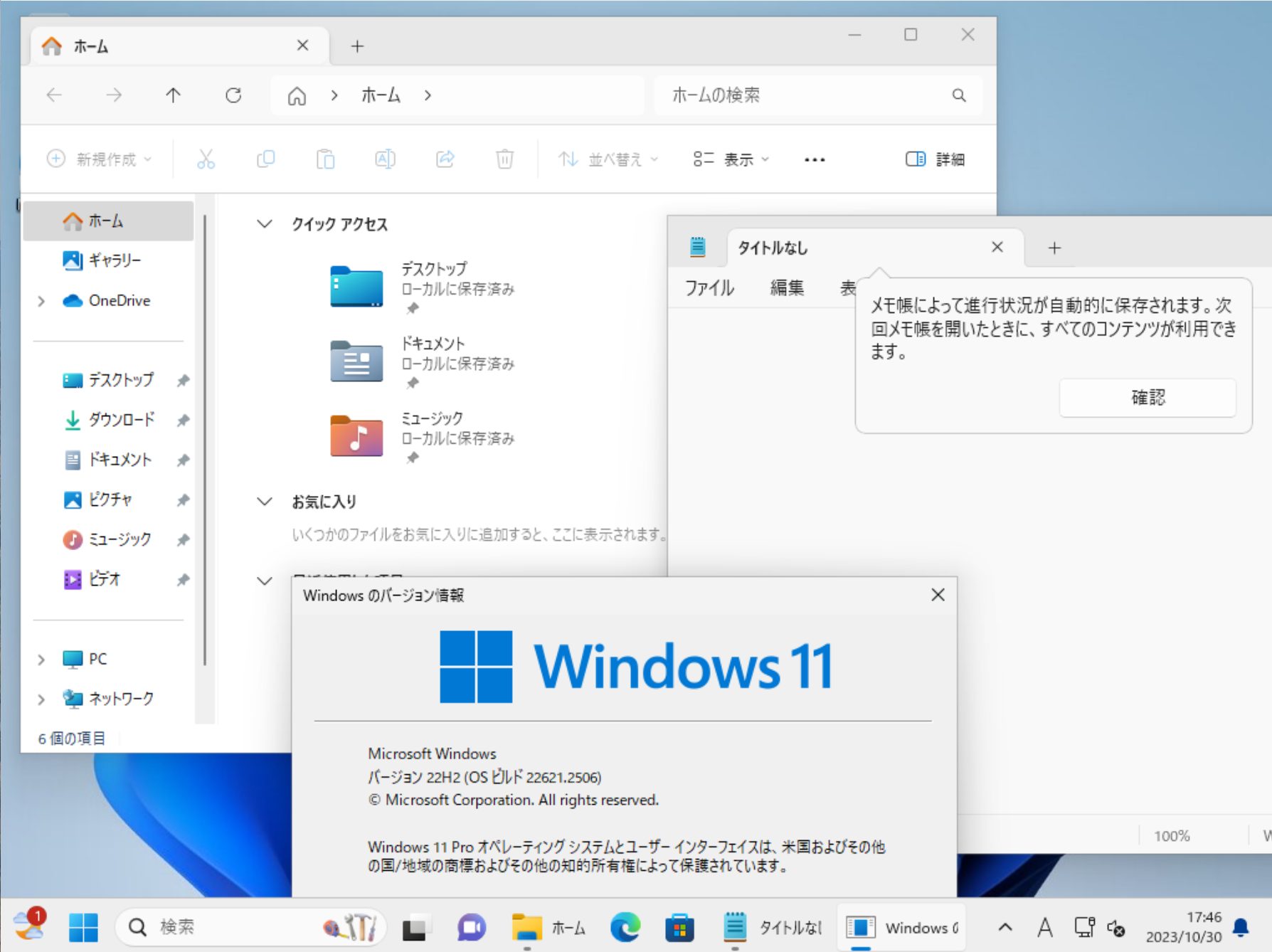The height and width of the screenshot is (952, 1272).
Task: Open Microsoft Store from the taskbar
Action: [679, 927]
